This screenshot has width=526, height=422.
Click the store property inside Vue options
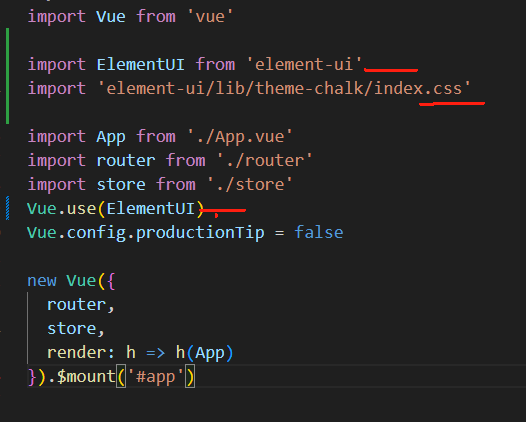(71, 328)
